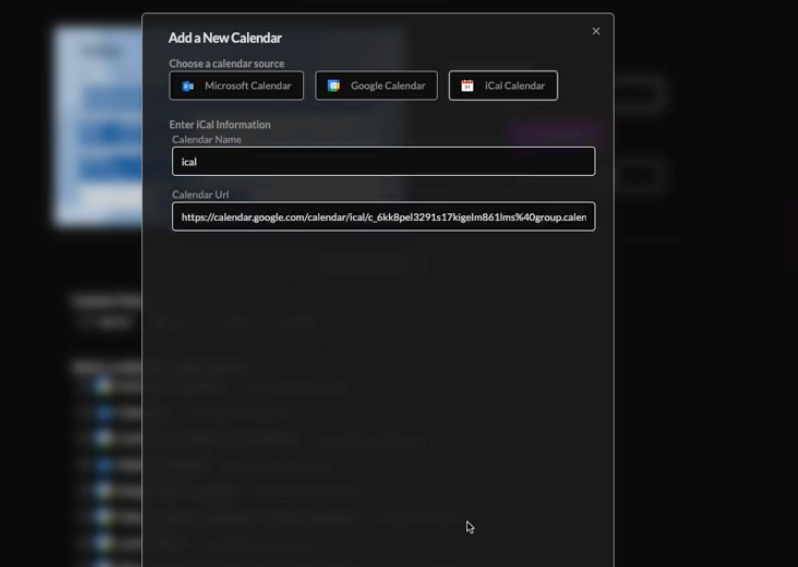The width and height of the screenshot is (798, 567).
Task: Close the Add a New Calendar dialog
Action: click(x=596, y=31)
